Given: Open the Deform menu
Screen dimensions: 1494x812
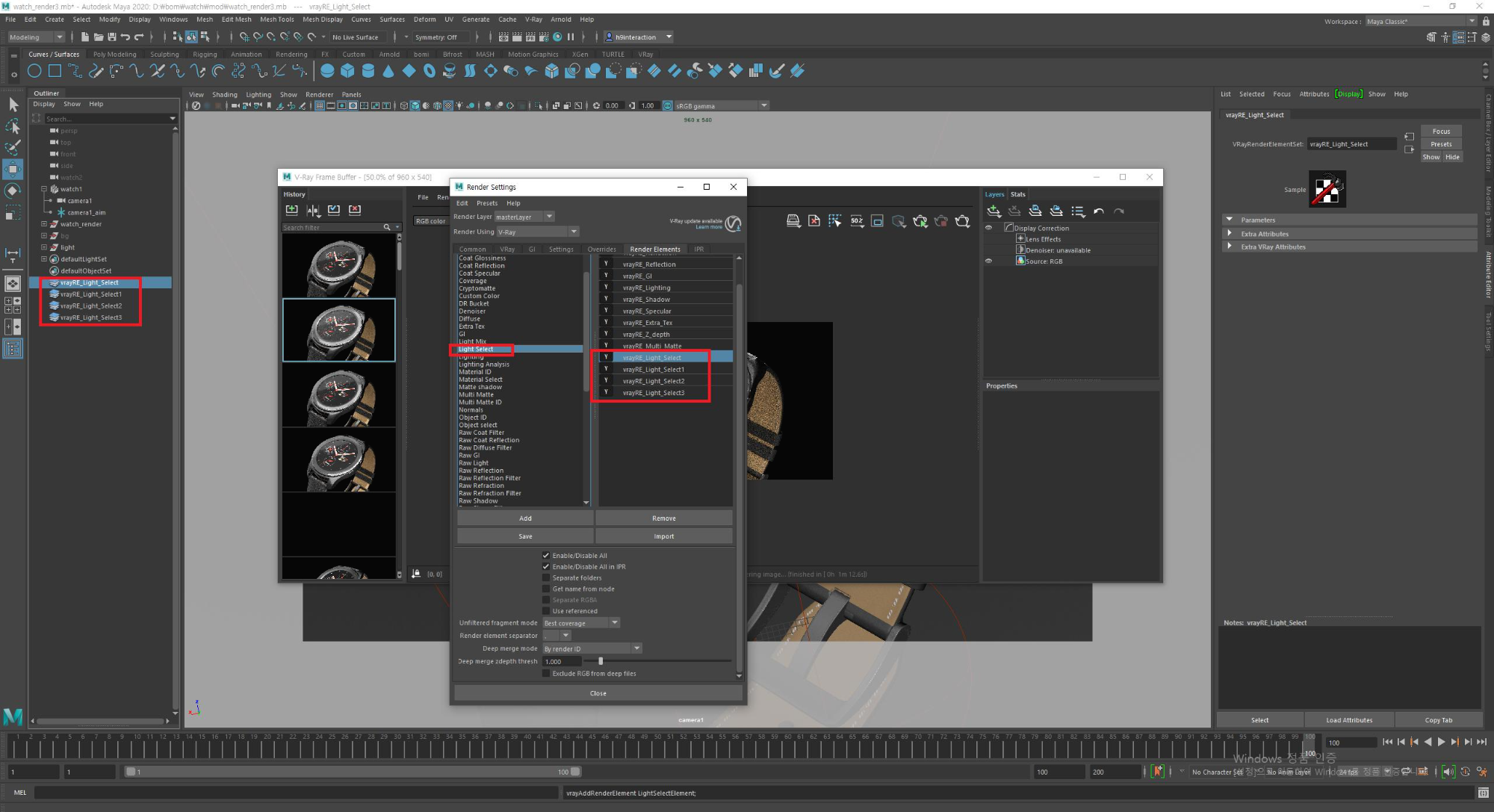Looking at the screenshot, I should 424,19.
